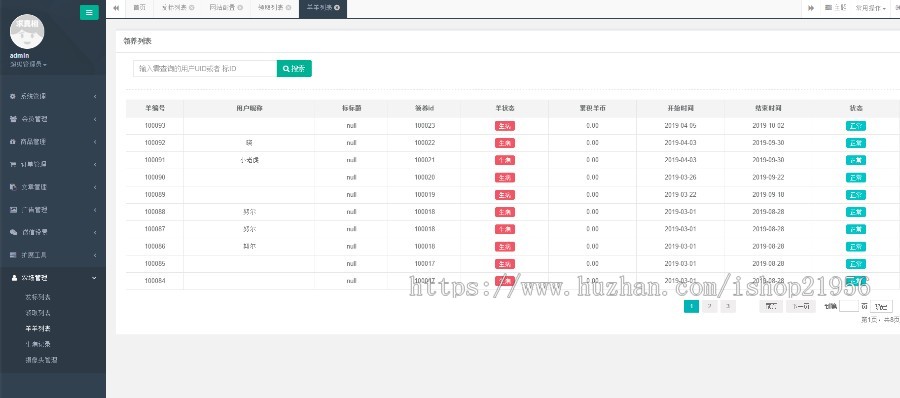Click the 结束时间 column header
The width and height of the screenshot is (900, 398).
click(769, 109)
